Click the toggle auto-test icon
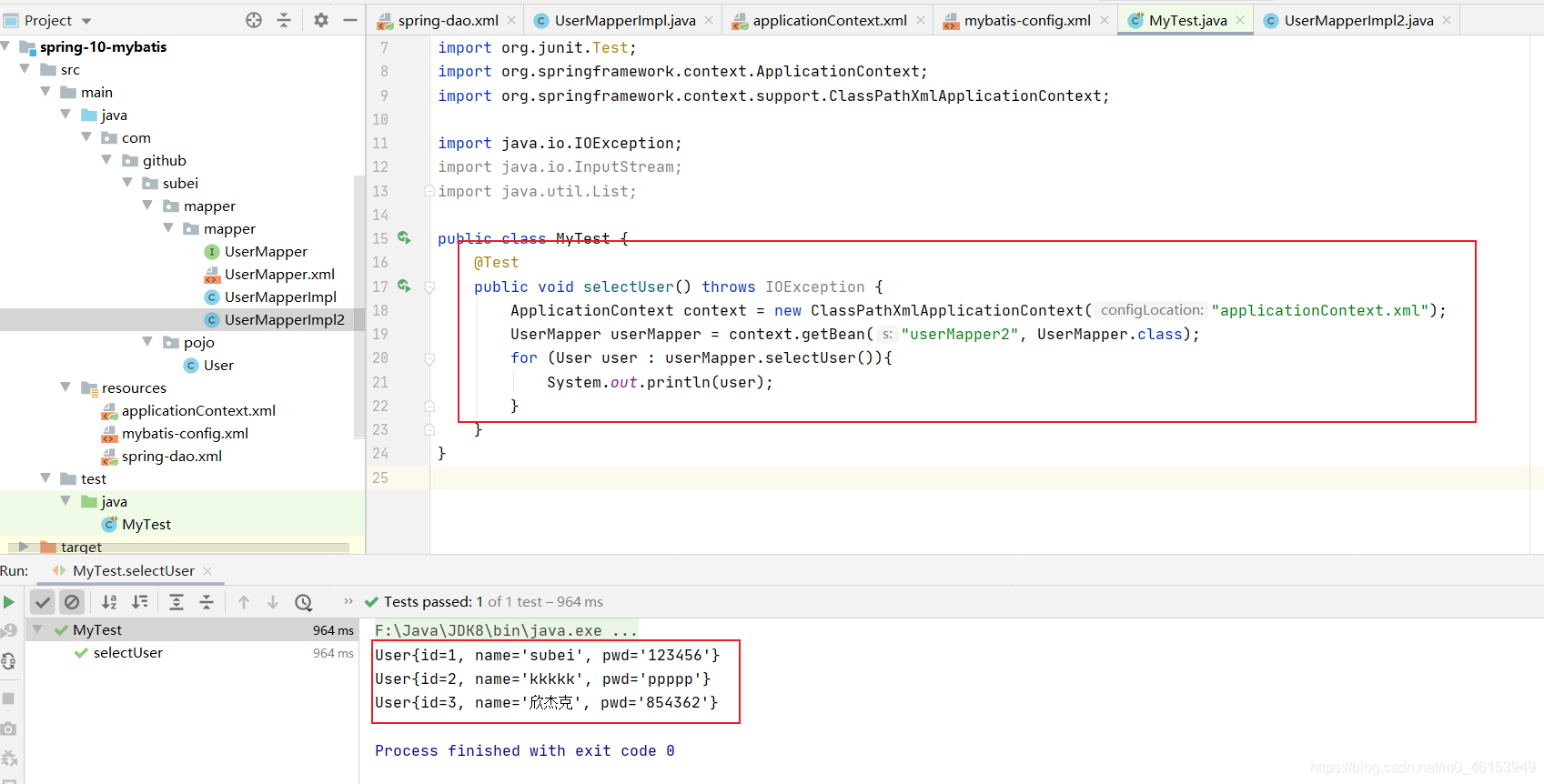 coord(8,661)
